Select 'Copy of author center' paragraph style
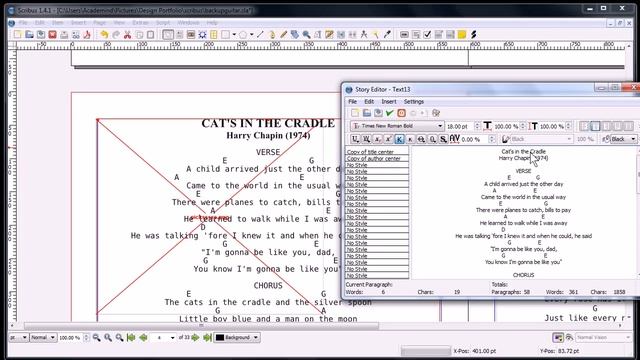This screenshot has width=640, height=360. click(377, 158)
